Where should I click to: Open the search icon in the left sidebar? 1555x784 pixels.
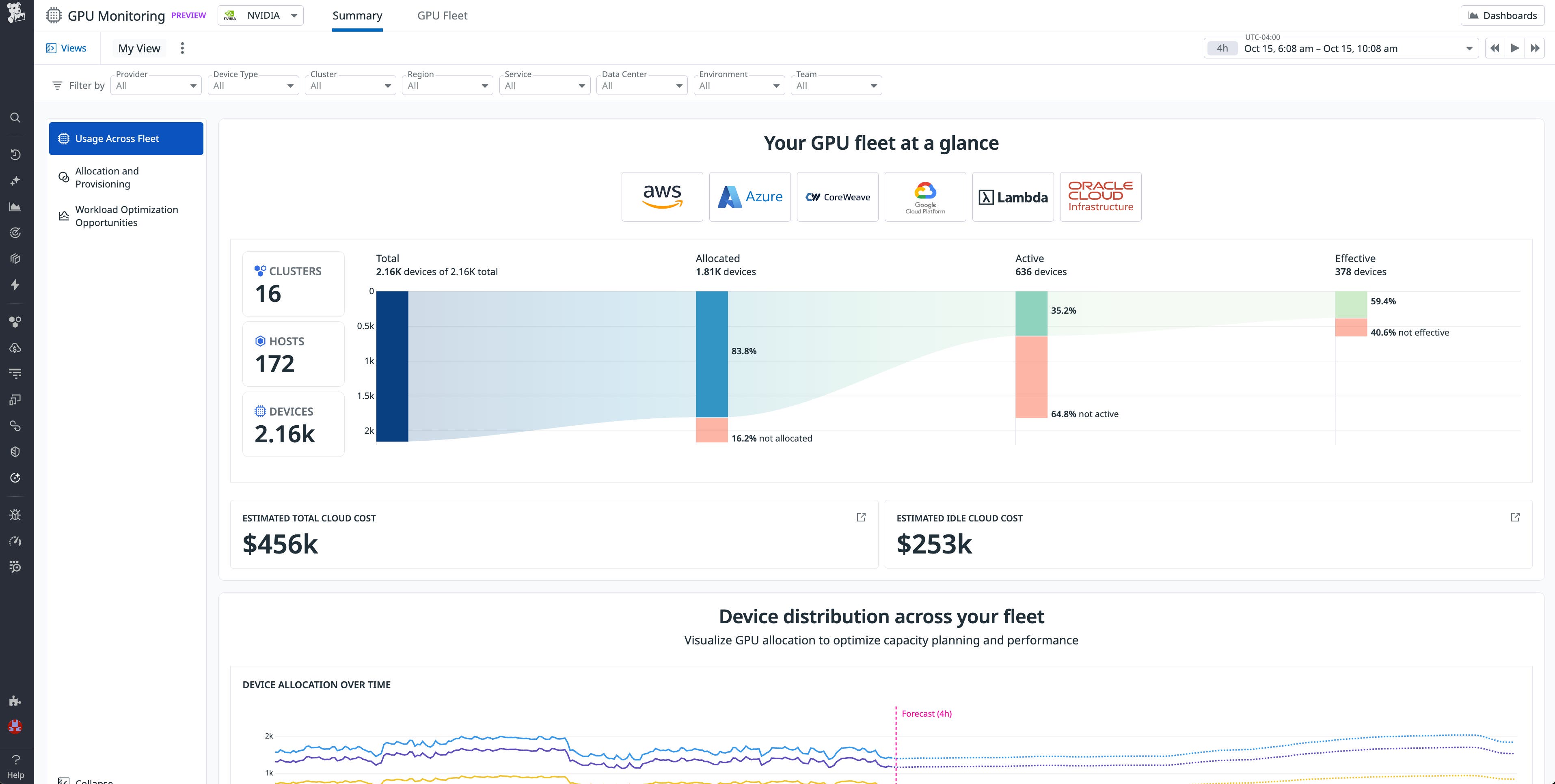coord(16,117)
